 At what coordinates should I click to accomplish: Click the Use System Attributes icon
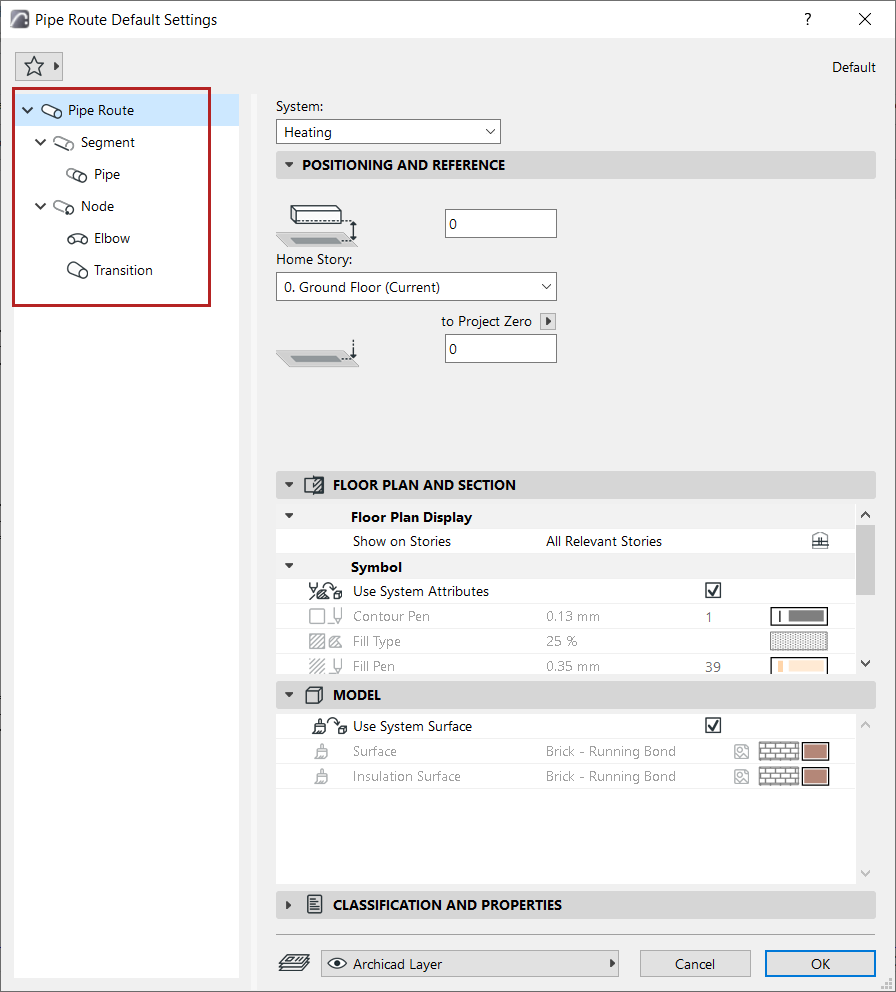pos(325,591)
